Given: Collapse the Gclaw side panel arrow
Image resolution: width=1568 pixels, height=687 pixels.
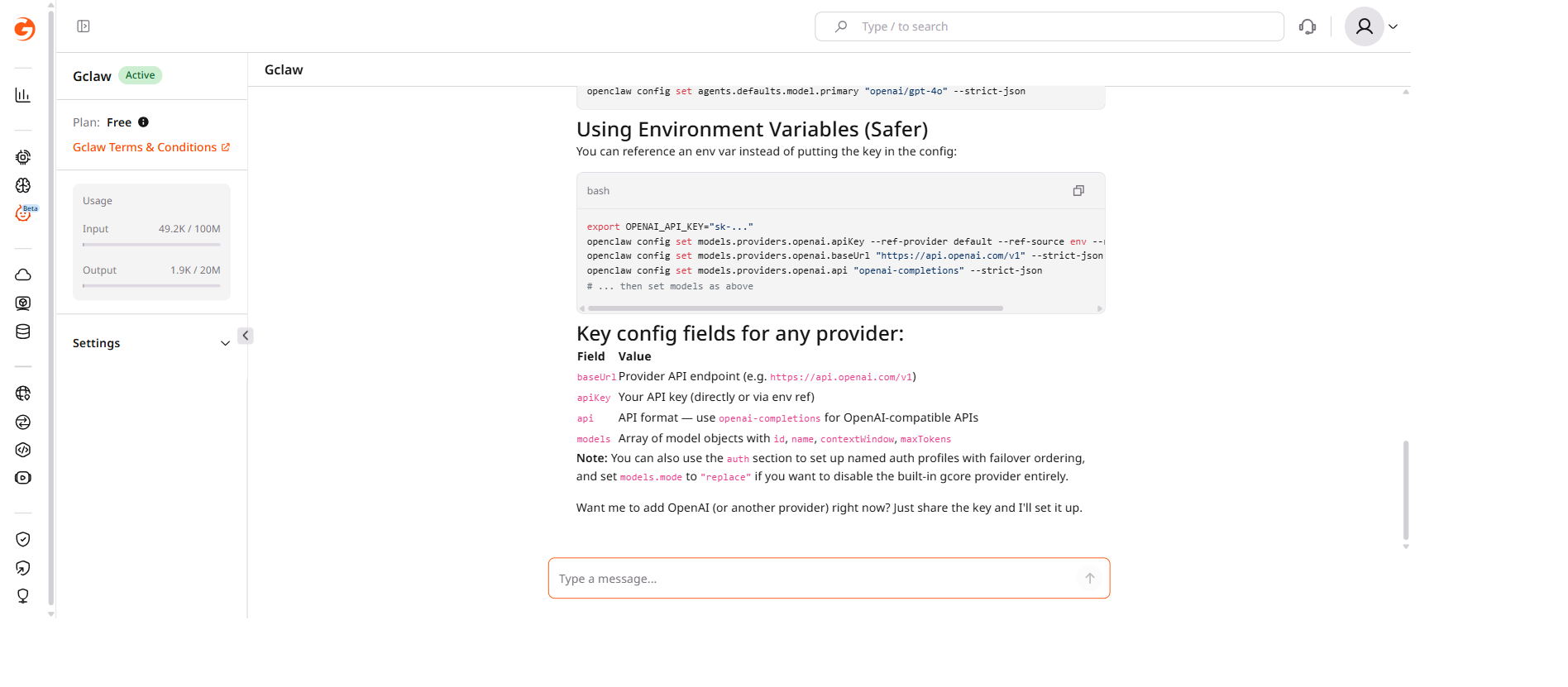Looking at the screenshot, I should 246,336.
